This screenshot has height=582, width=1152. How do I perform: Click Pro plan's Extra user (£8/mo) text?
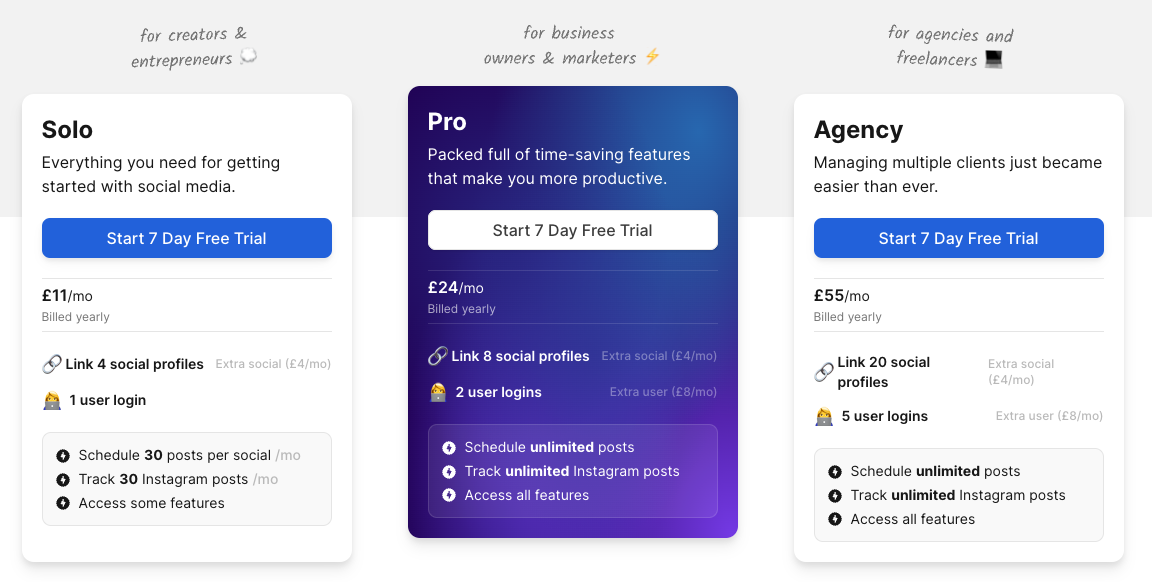coord(663,392)
